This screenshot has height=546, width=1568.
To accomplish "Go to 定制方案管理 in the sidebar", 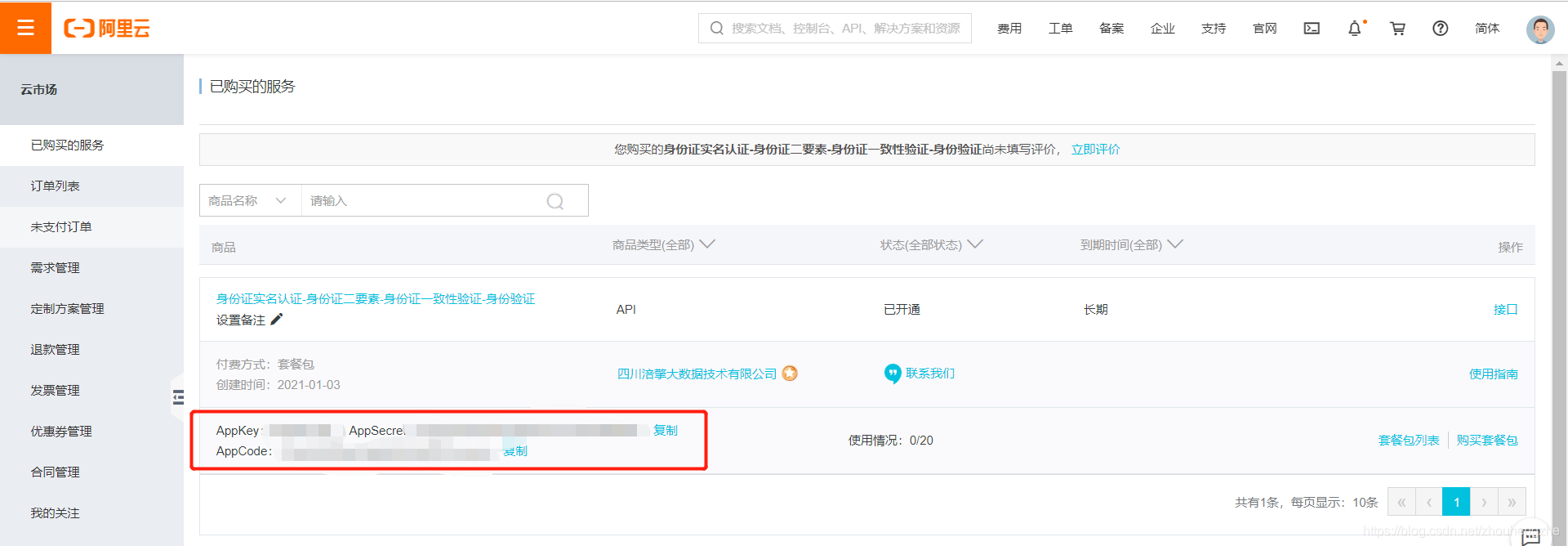I will (x=91, y=309).
